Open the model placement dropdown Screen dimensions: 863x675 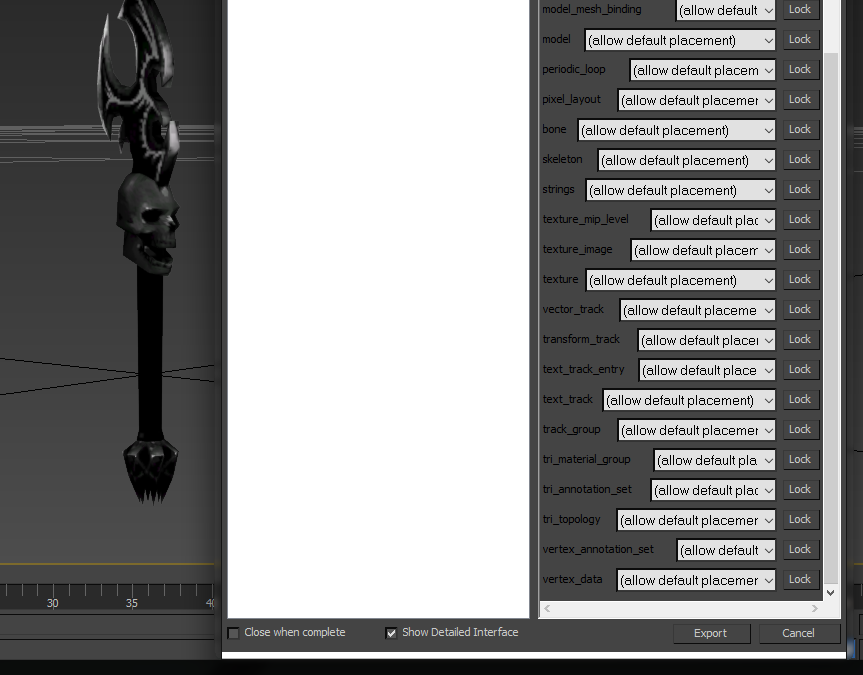coord(680,40)
